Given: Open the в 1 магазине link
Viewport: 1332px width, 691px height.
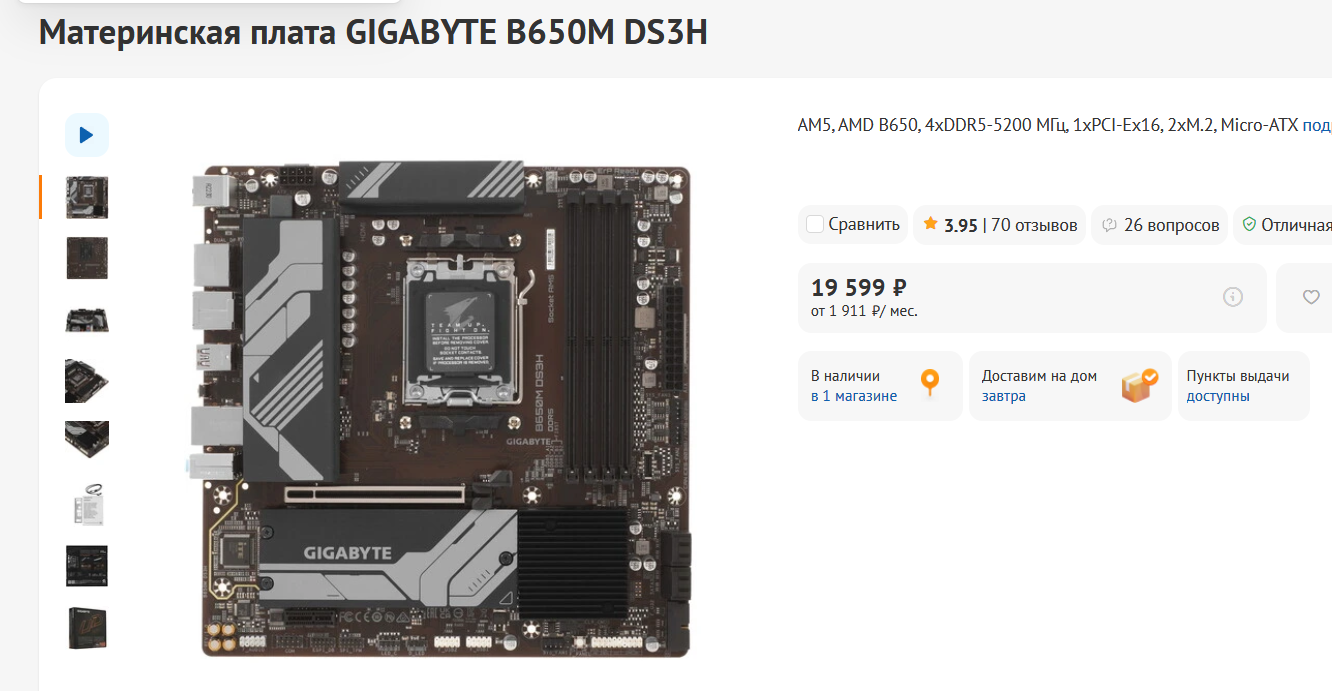Looking at the screenshot, I should (854, 396).
